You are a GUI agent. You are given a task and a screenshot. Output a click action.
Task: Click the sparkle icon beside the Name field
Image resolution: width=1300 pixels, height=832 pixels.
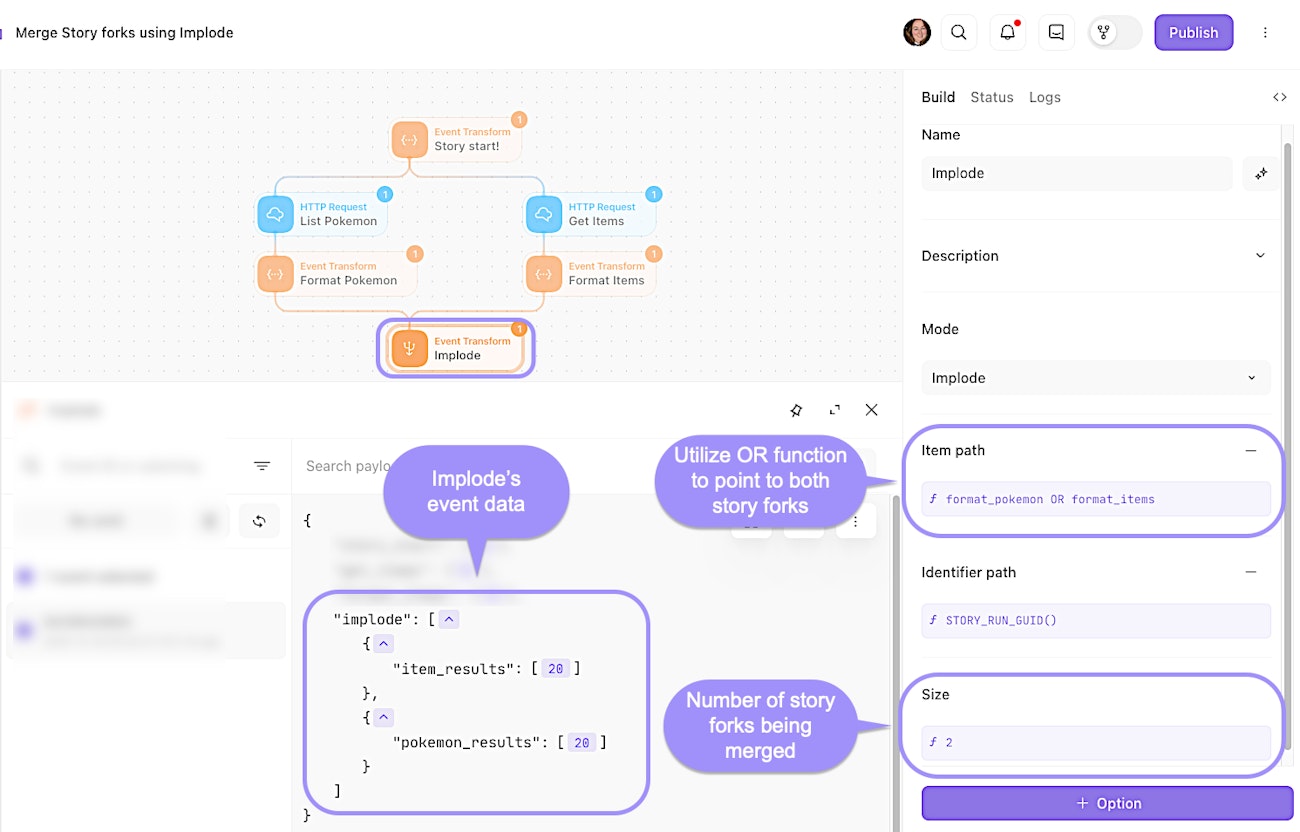pos(1261,173)
